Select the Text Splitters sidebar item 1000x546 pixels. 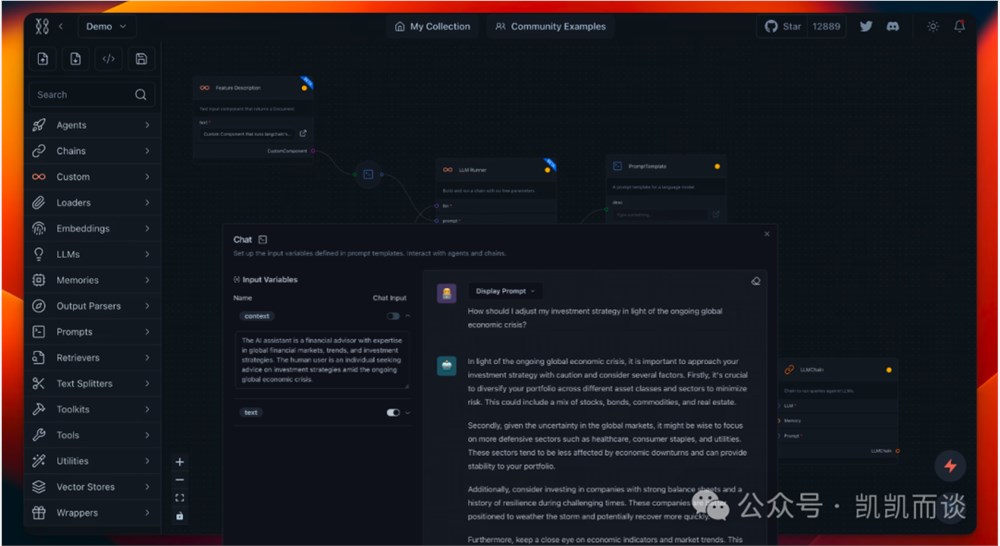coord(92,383)
